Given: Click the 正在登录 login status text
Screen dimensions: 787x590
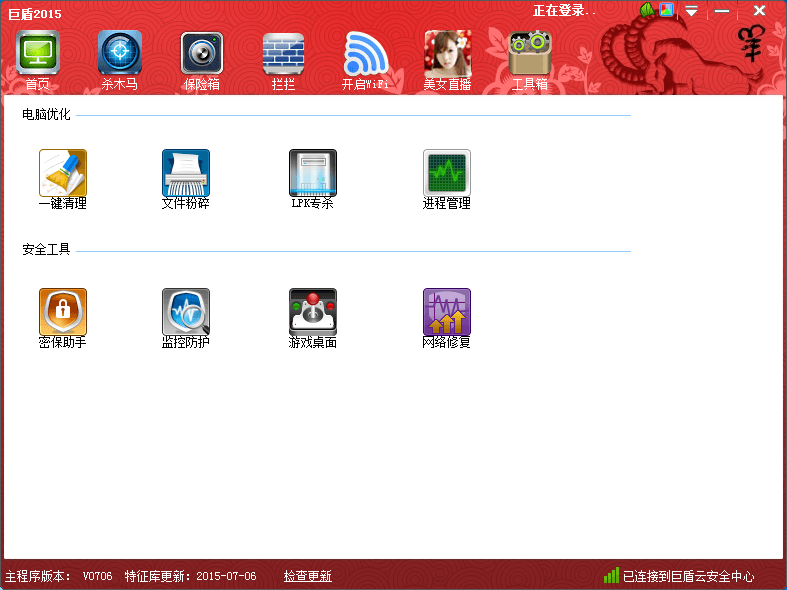Looking at the screenshot, I should click(x=565, y=11).
